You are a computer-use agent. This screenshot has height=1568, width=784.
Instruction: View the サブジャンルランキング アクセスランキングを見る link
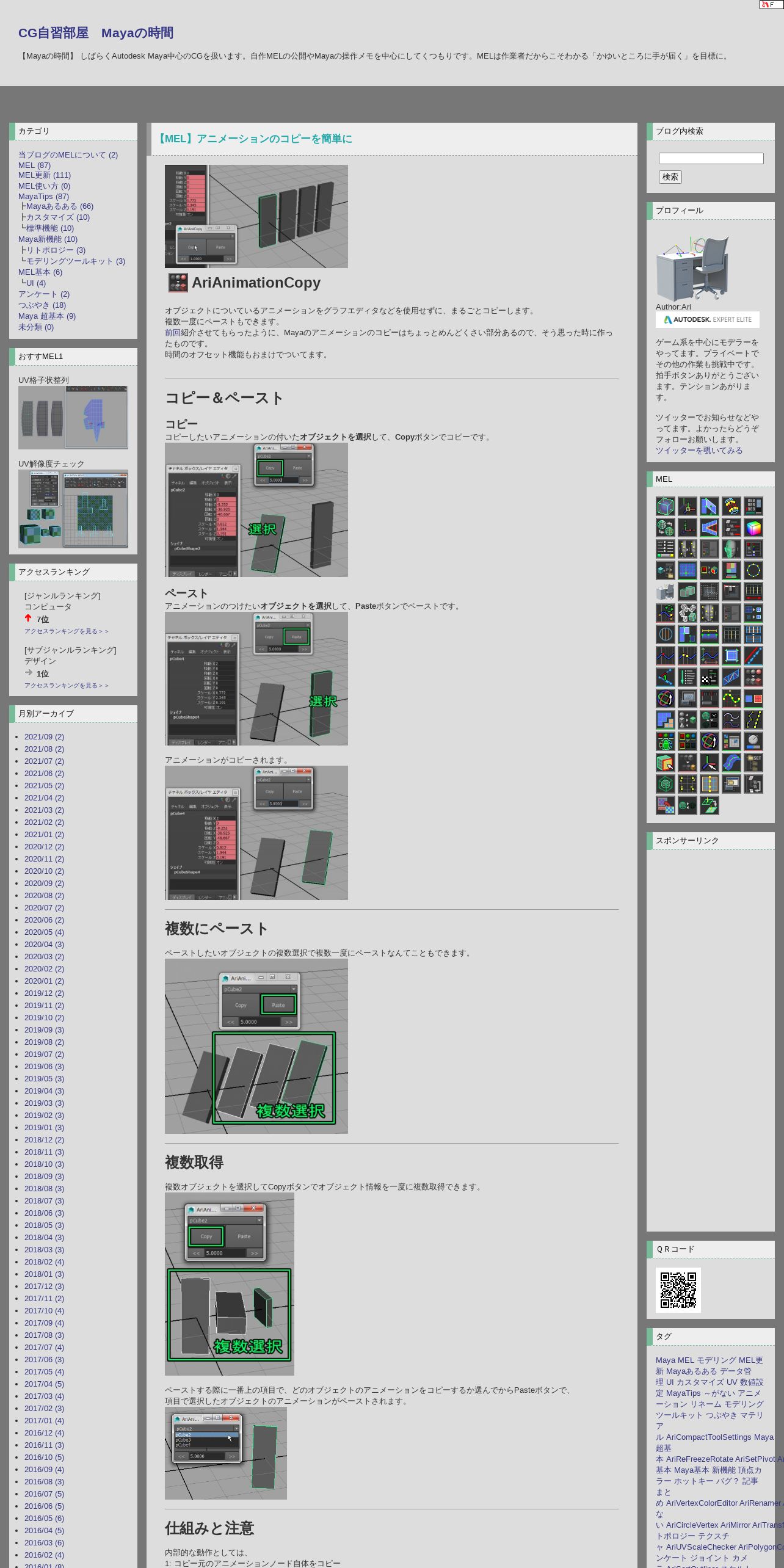click(x=67, y=686)
